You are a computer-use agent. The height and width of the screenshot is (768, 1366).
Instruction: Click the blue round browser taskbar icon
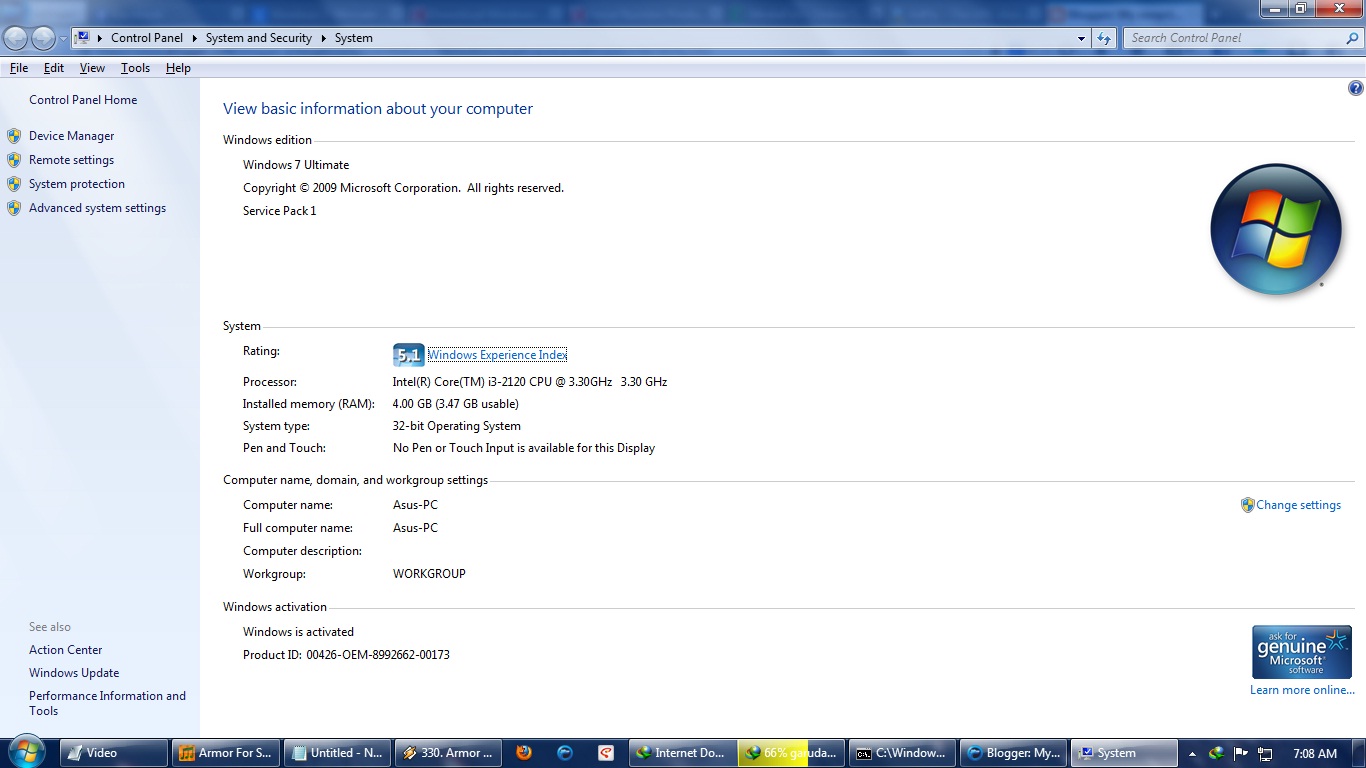565,753
